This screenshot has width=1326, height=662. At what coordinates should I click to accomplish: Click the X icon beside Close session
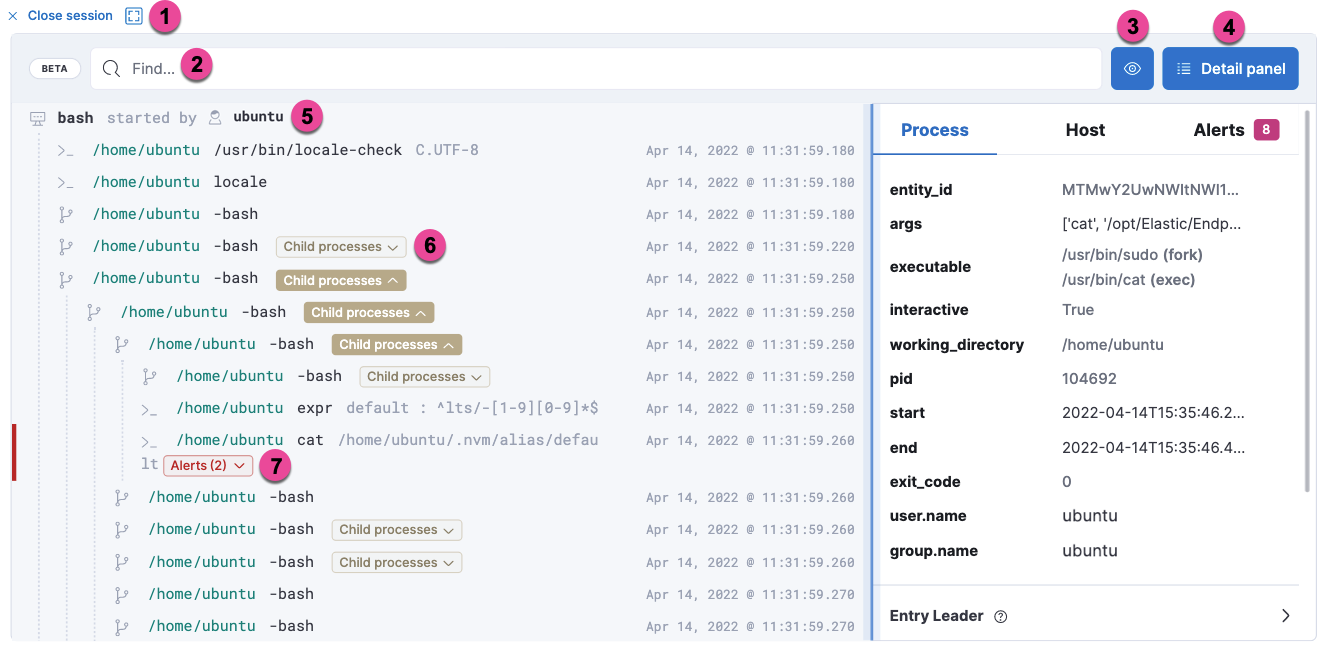click(13, 15)
